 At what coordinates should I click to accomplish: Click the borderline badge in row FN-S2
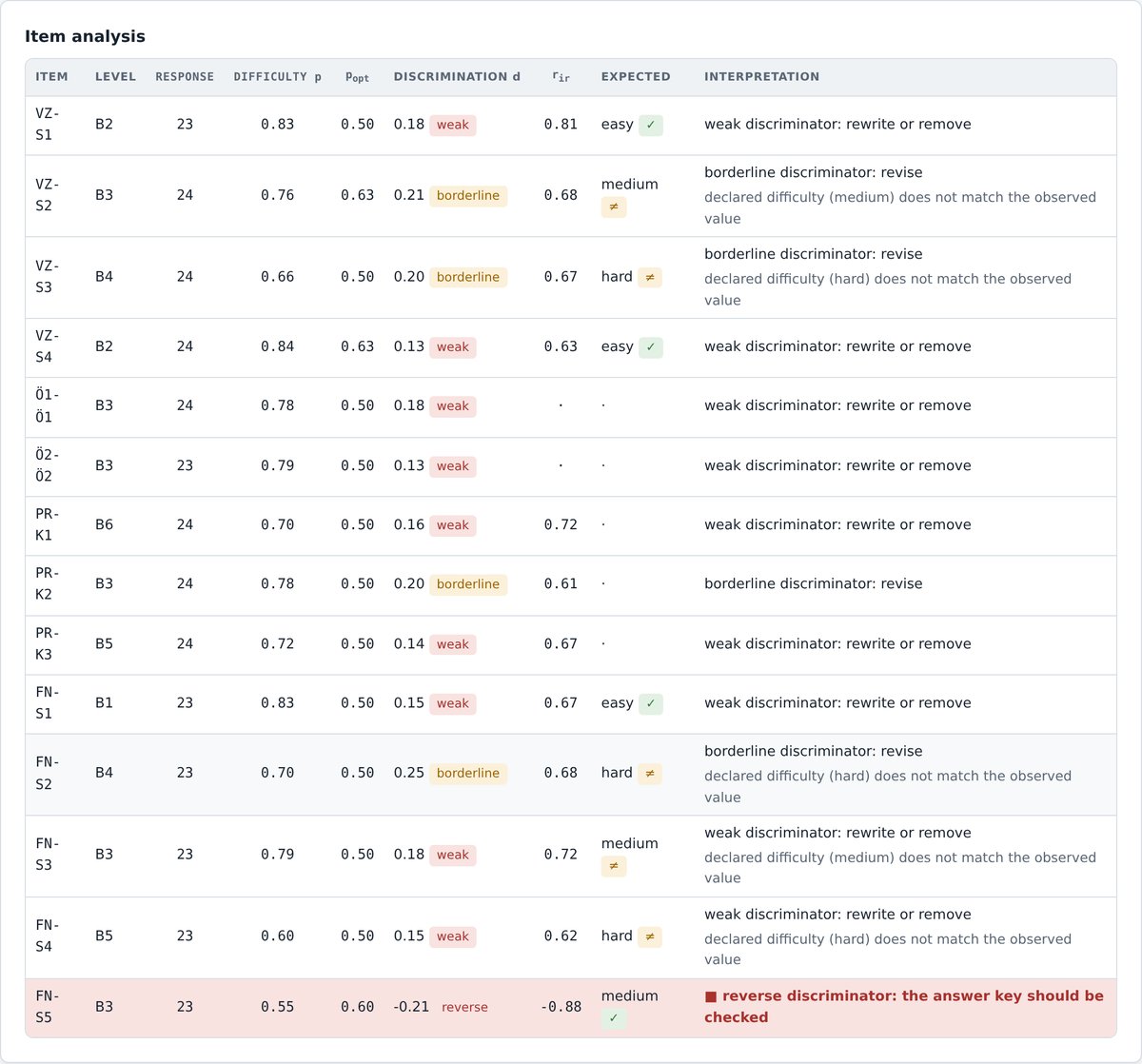tap(468, 774)
